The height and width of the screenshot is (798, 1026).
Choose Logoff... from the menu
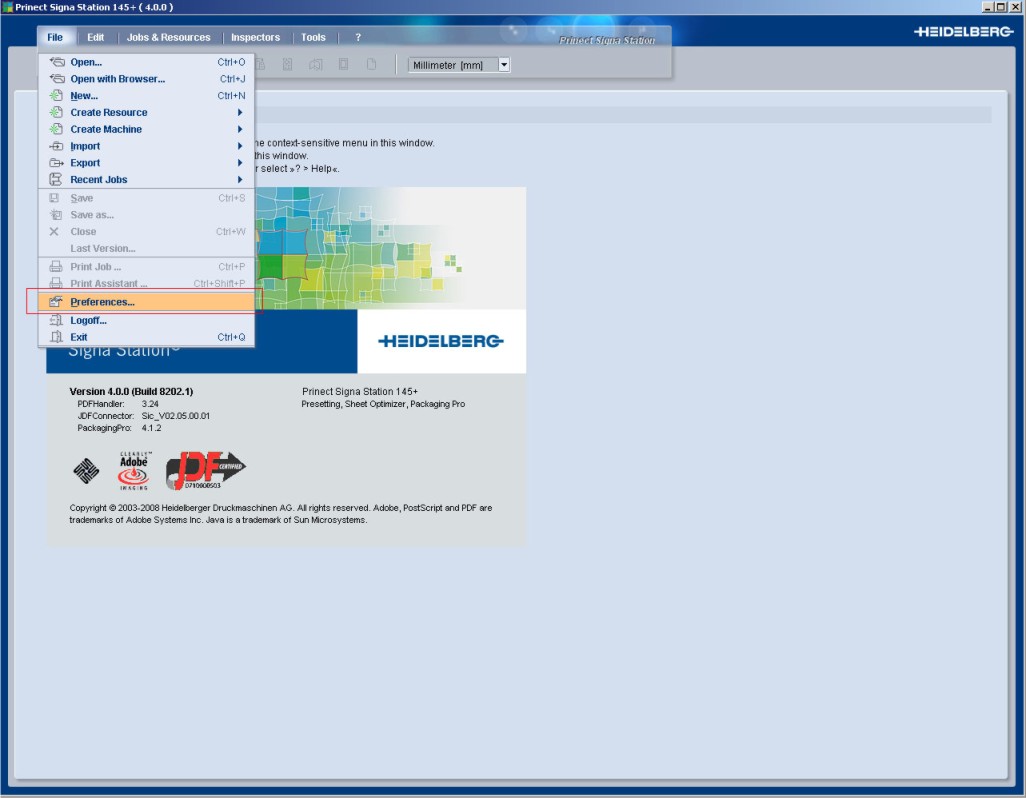[147, 321]
